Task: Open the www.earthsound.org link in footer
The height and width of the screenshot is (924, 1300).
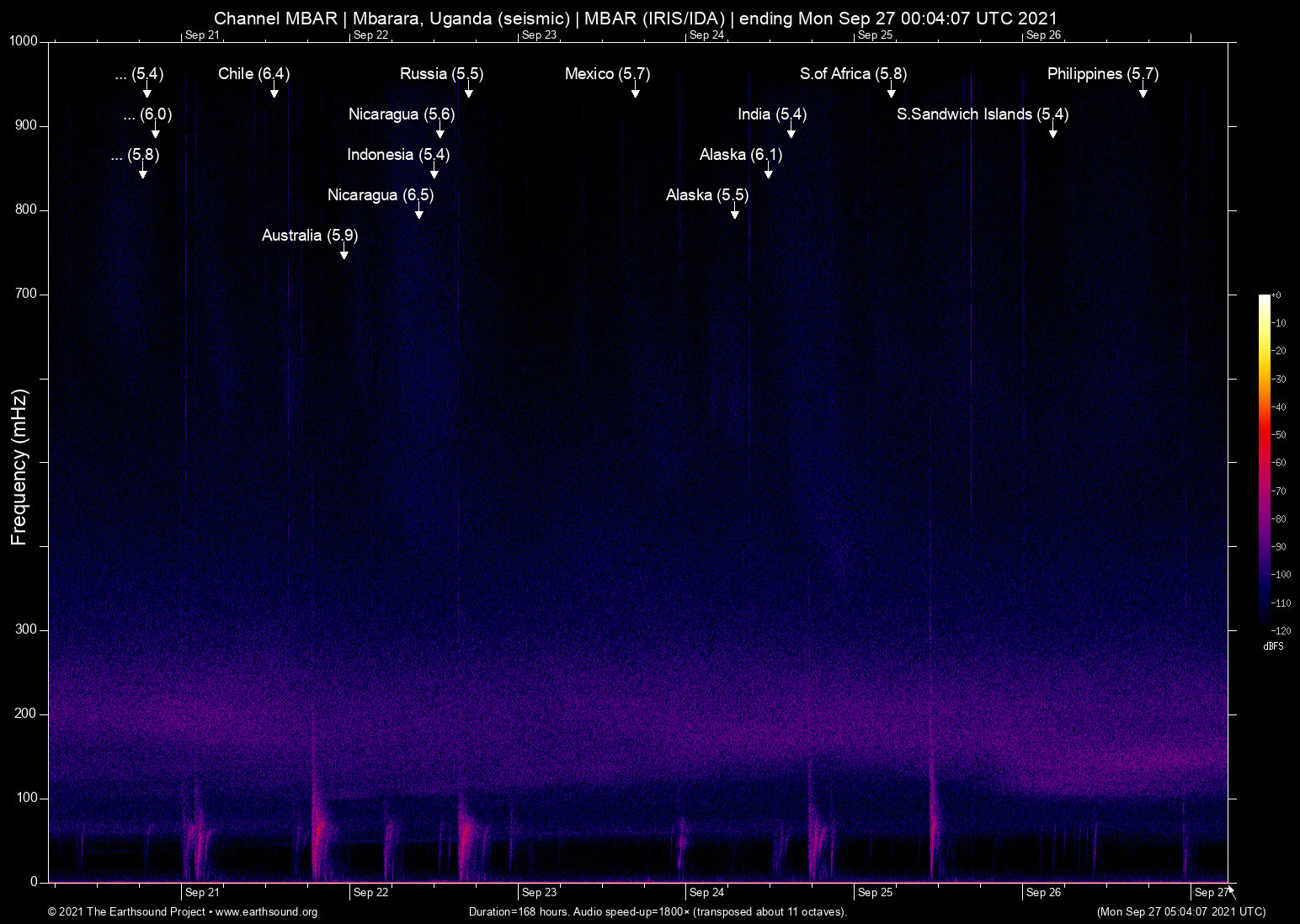Action: tap(266, 912)
